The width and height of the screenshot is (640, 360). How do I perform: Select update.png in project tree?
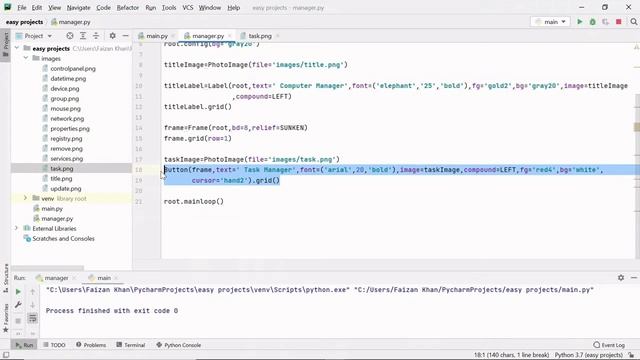(65, 189)
